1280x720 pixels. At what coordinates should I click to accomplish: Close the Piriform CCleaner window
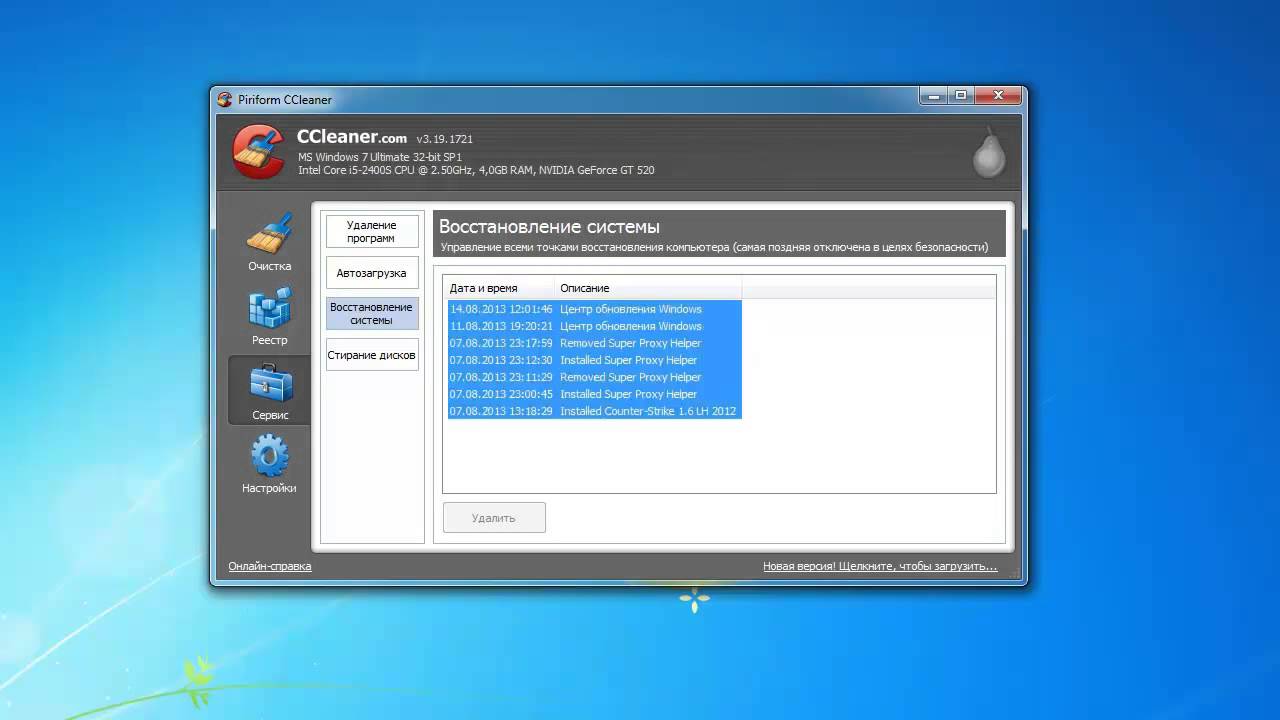coord(997,96)
